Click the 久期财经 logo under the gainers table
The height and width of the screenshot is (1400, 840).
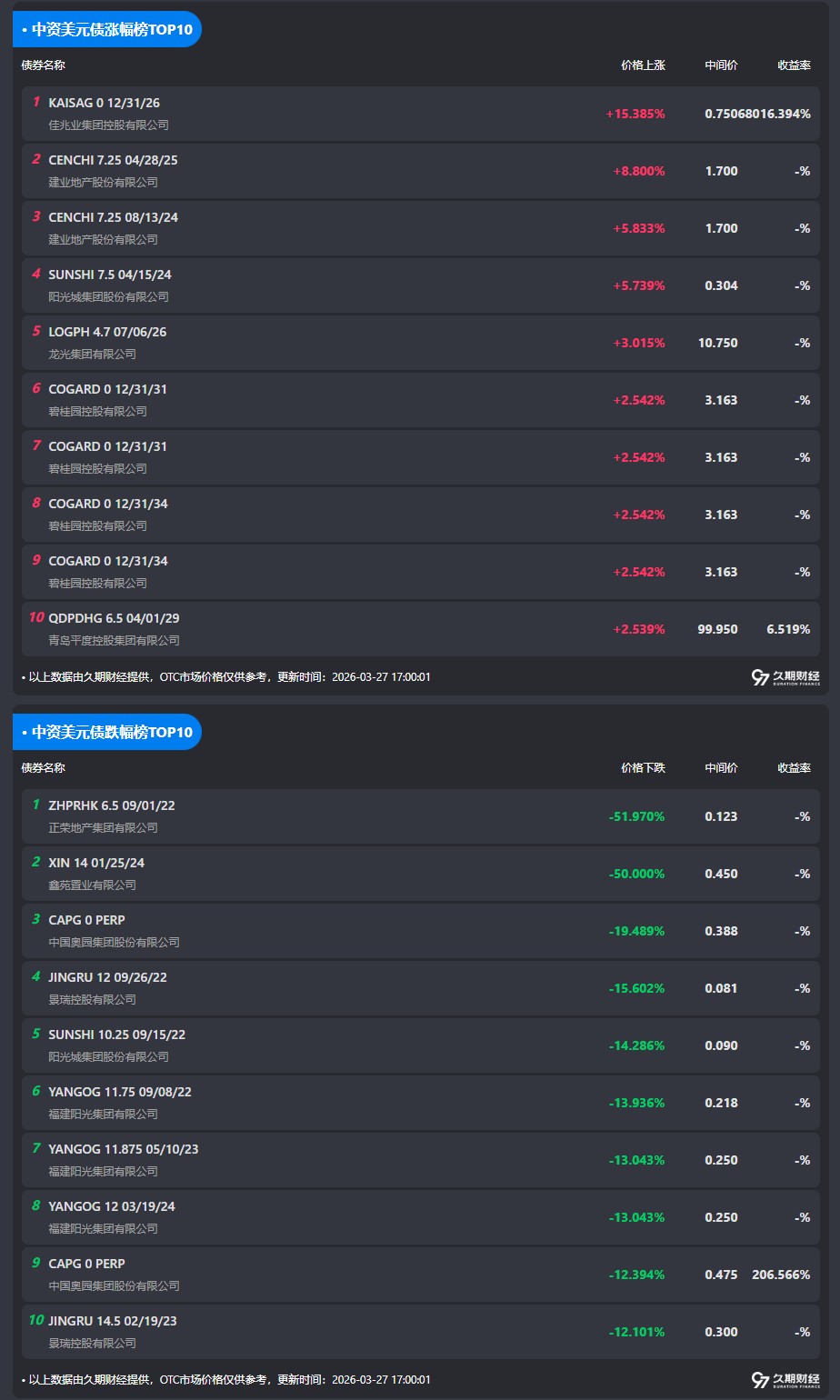[x=785, y=677]
